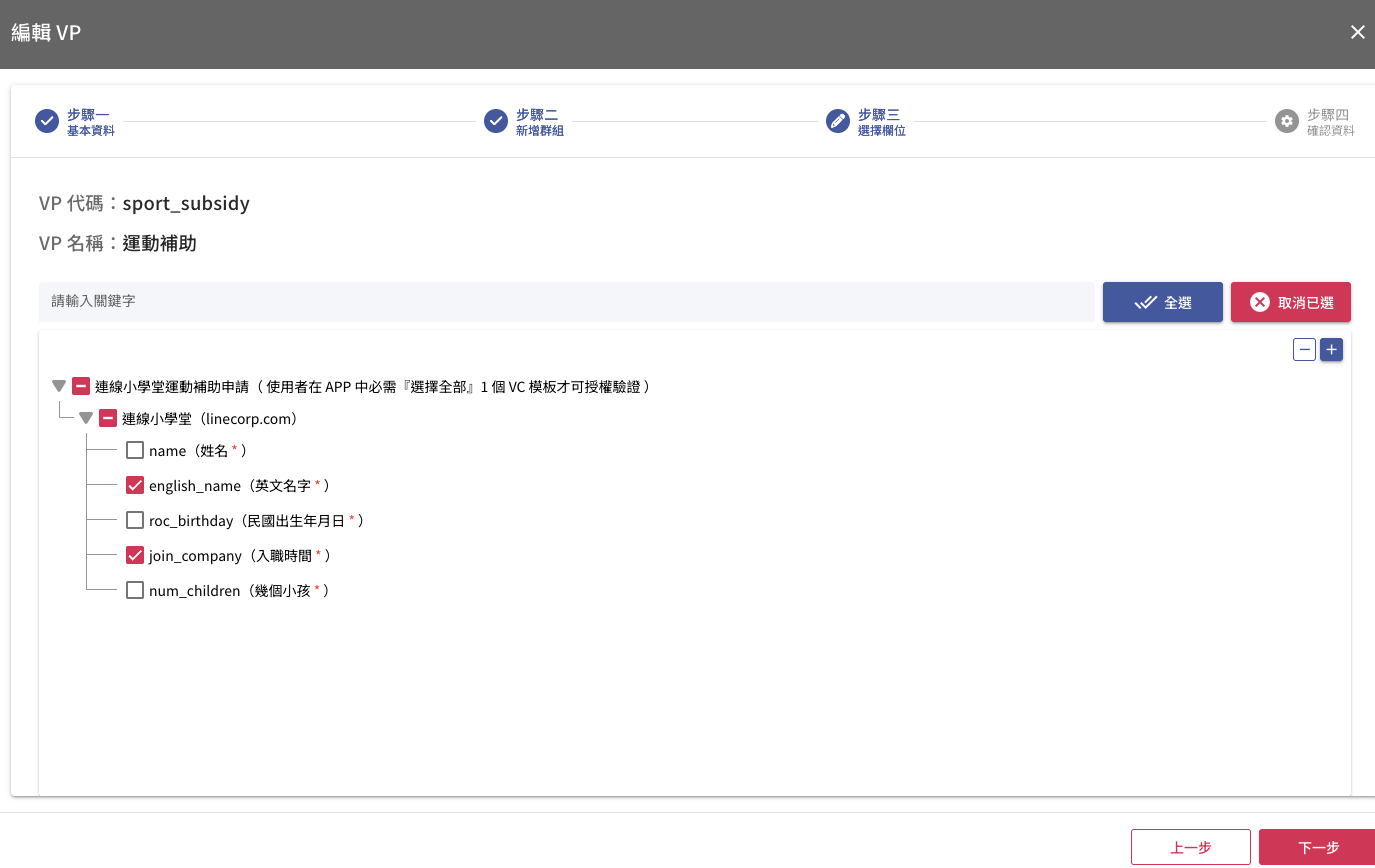
Task: Enable the roc_birthday field checkbox
Action: [135, 521]
